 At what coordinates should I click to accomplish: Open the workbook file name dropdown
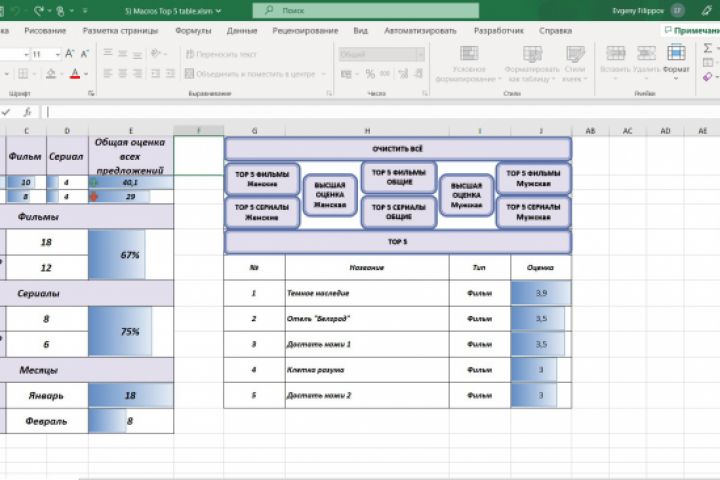coord(218,11)
